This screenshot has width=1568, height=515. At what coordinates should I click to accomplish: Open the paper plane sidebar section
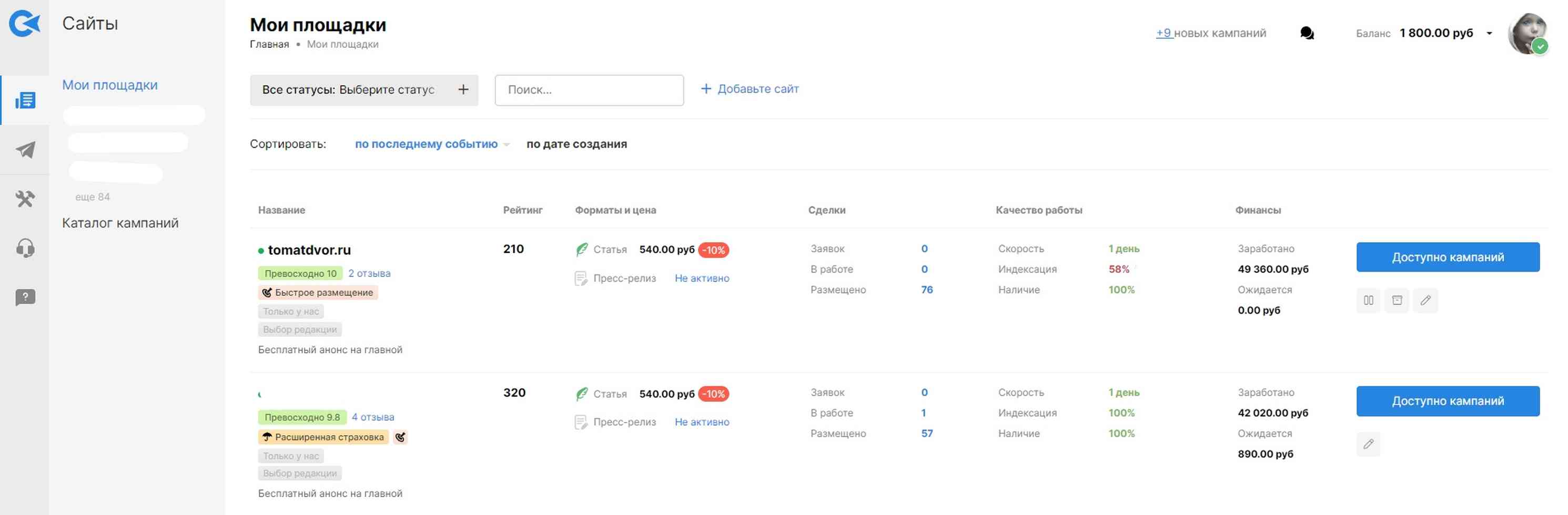pos(25,150)
